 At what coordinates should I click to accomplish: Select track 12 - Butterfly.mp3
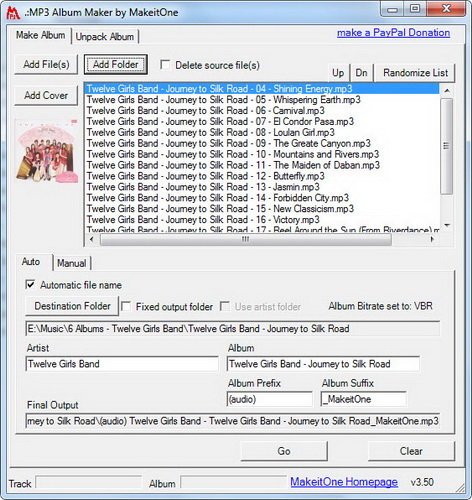[x=262, y=176]
